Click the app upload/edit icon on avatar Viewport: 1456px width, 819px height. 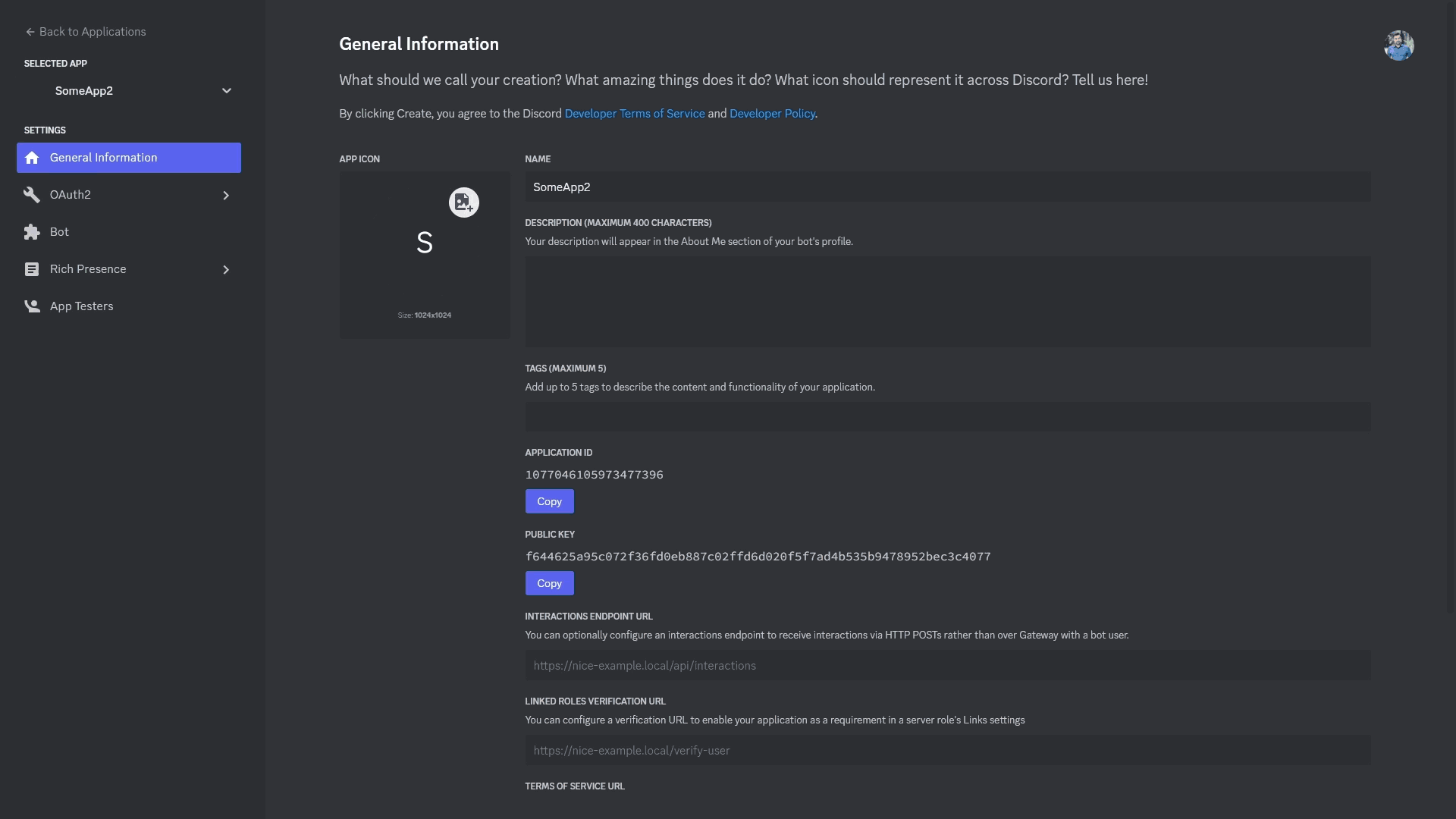pyautogui.click(x=464, y=202)
